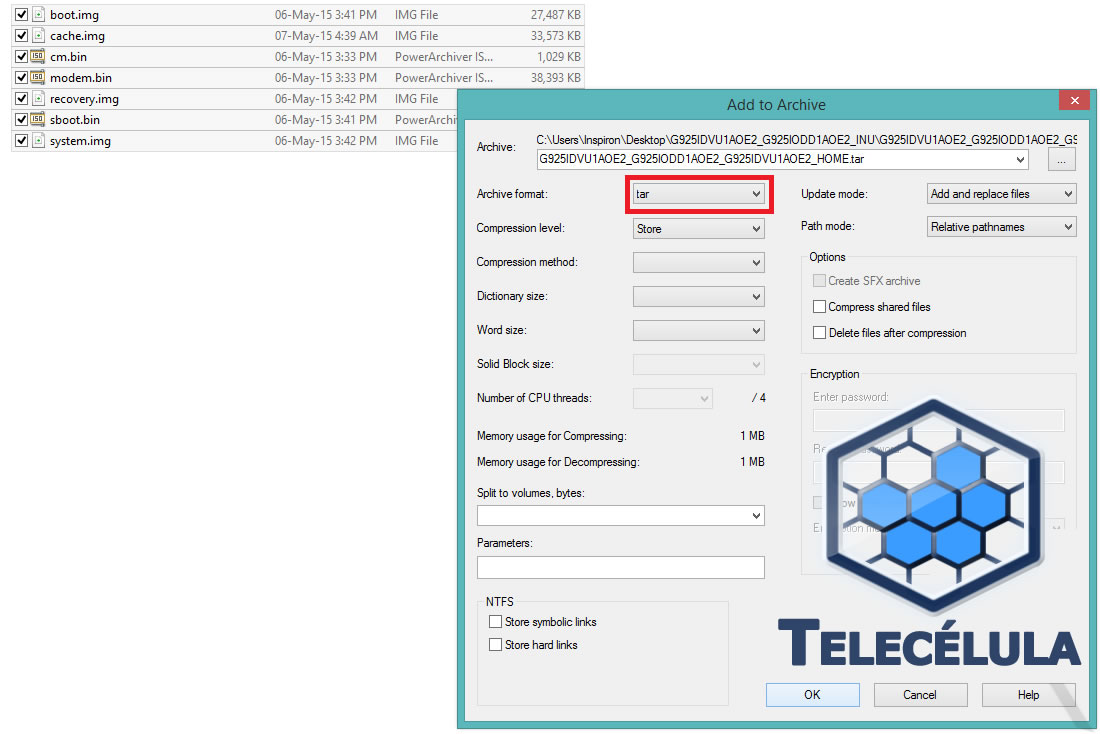Viewport: 1100px width, 734px height.
Task: Click the cm.bin ISO file icon
Action: 38,57
